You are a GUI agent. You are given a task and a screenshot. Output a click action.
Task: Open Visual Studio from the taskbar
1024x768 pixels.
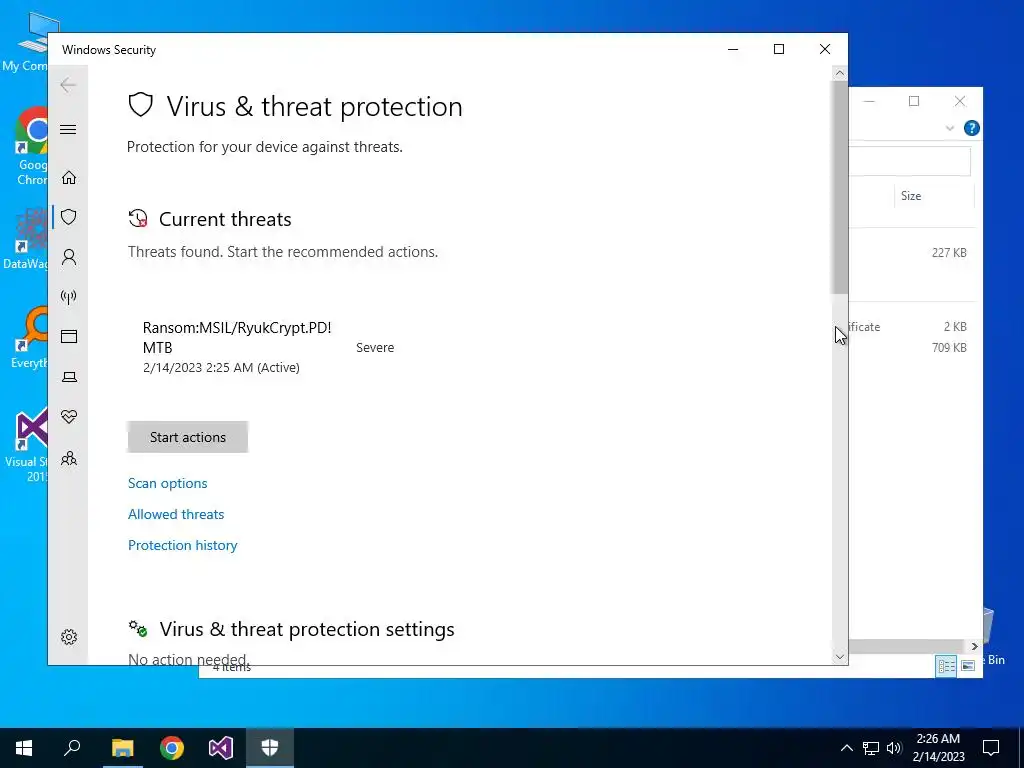click(221, 748)
